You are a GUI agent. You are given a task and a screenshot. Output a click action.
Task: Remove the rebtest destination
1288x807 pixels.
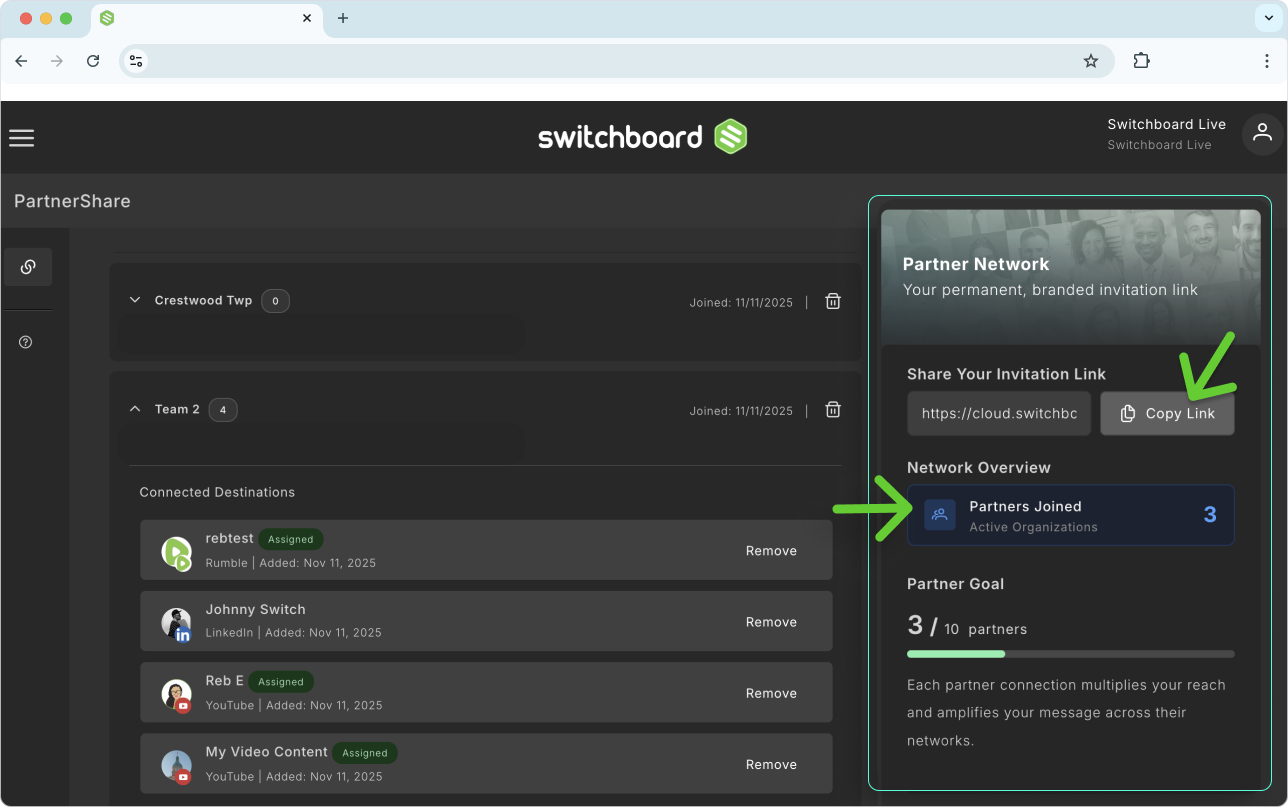771,551
